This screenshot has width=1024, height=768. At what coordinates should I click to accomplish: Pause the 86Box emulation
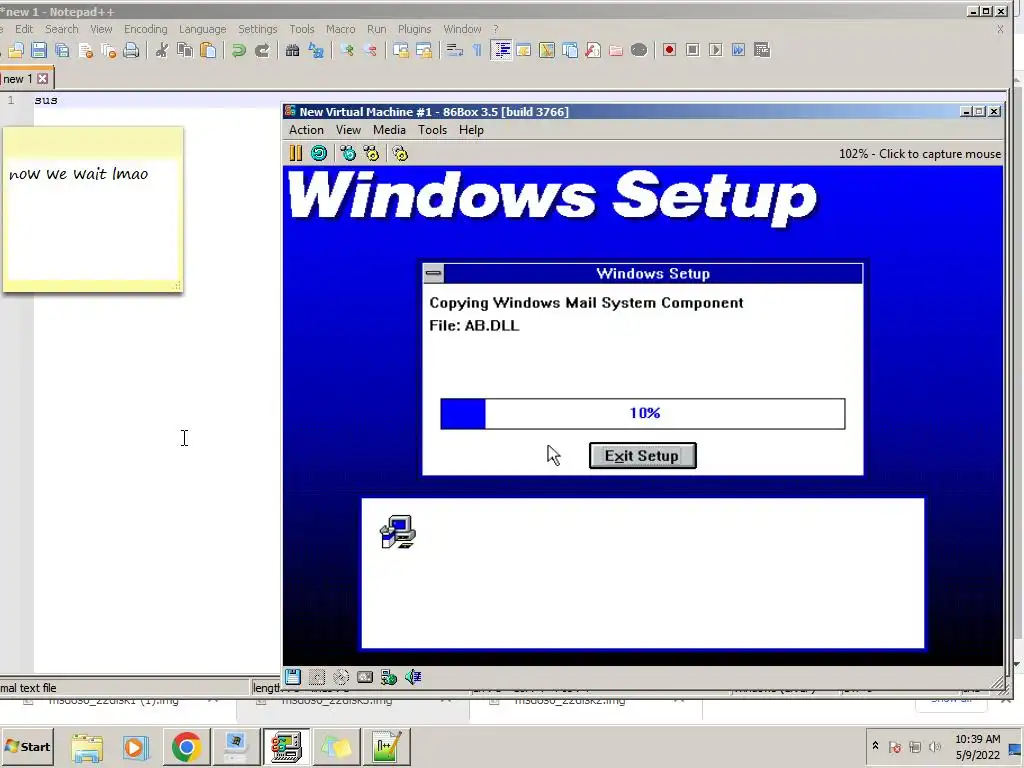[296, 153]
